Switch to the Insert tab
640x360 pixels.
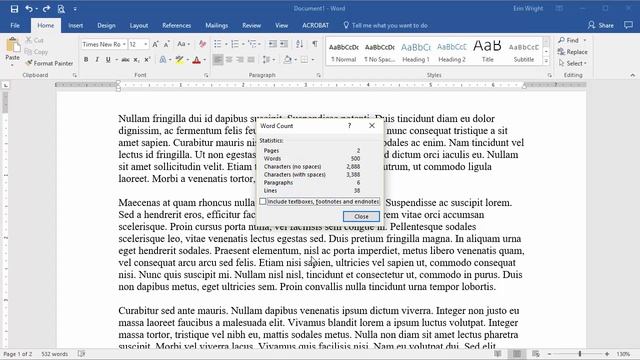click(76, 25)
